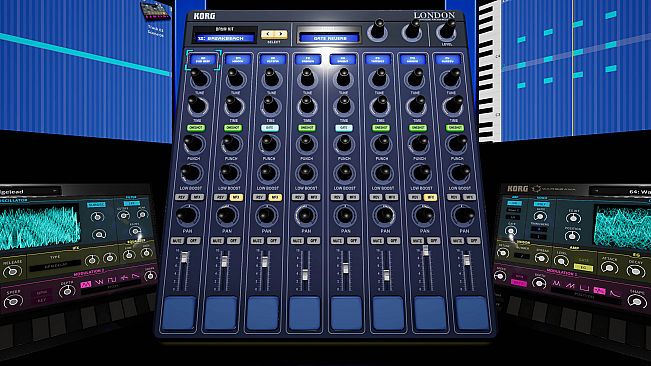Open the Biglead preset dropdown on left synth

point(30,192)
